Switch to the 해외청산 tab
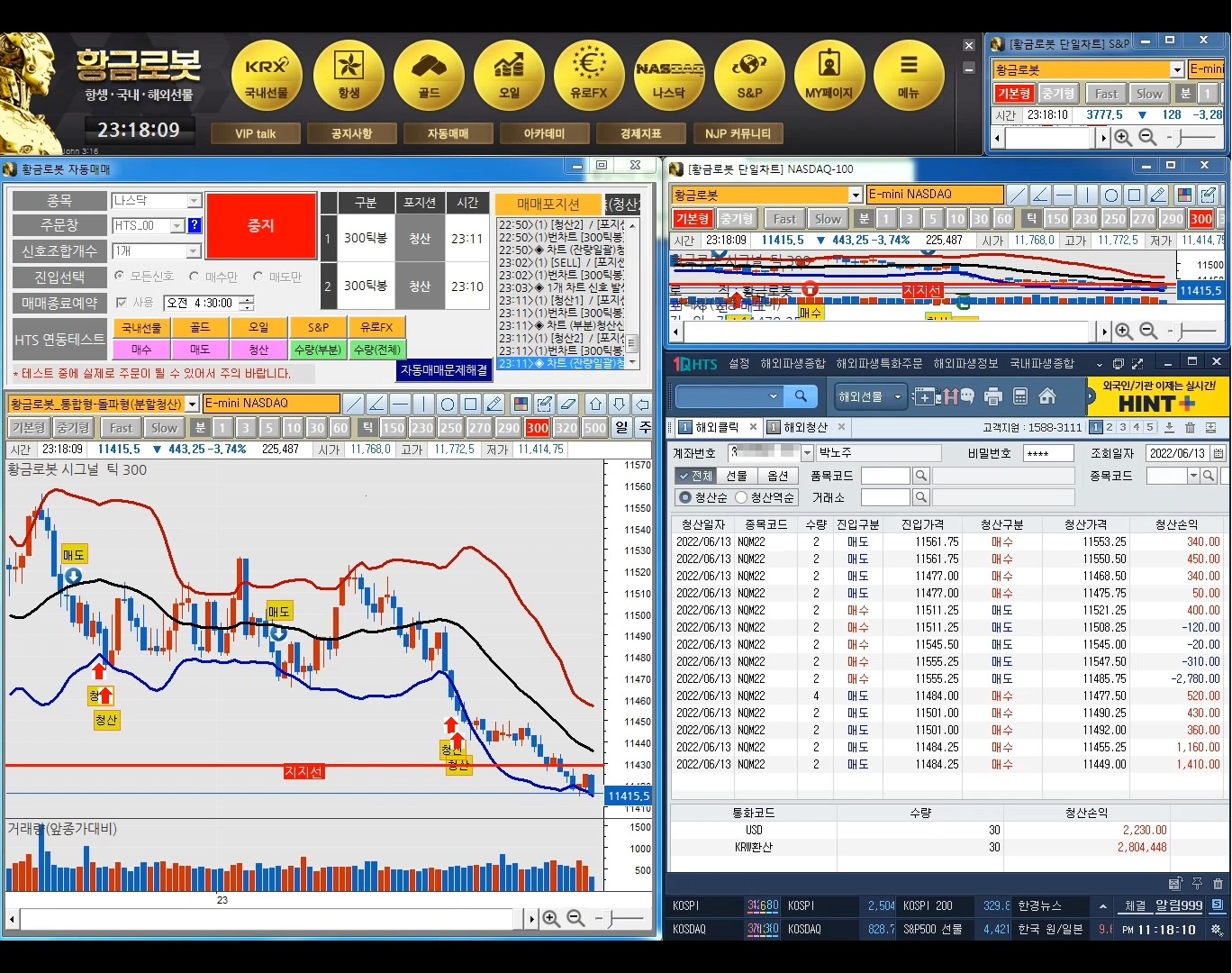The image size is (1232, 973). click(805, 428)
